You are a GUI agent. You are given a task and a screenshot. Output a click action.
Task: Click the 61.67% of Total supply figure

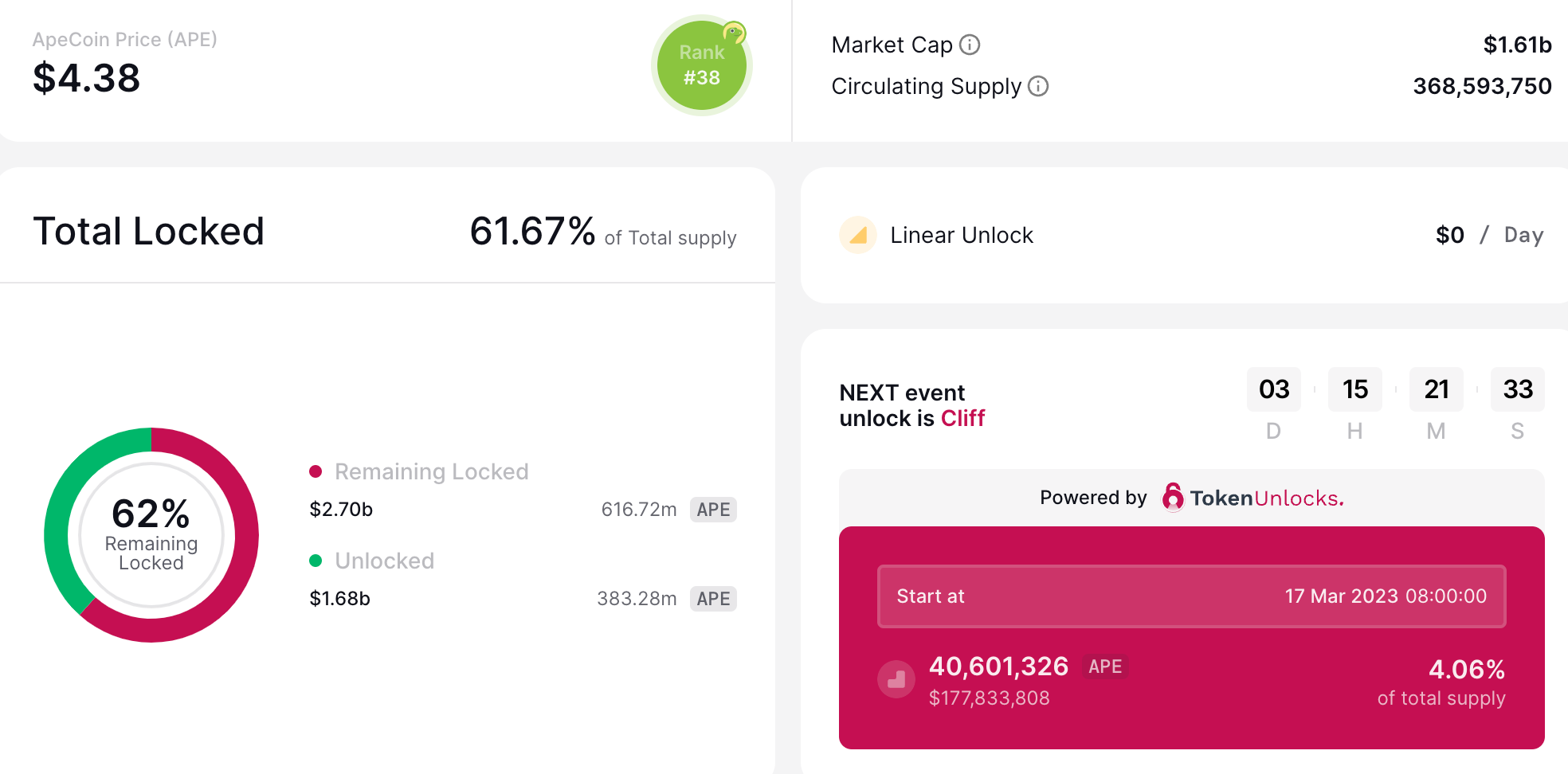[x=532, y=232]
